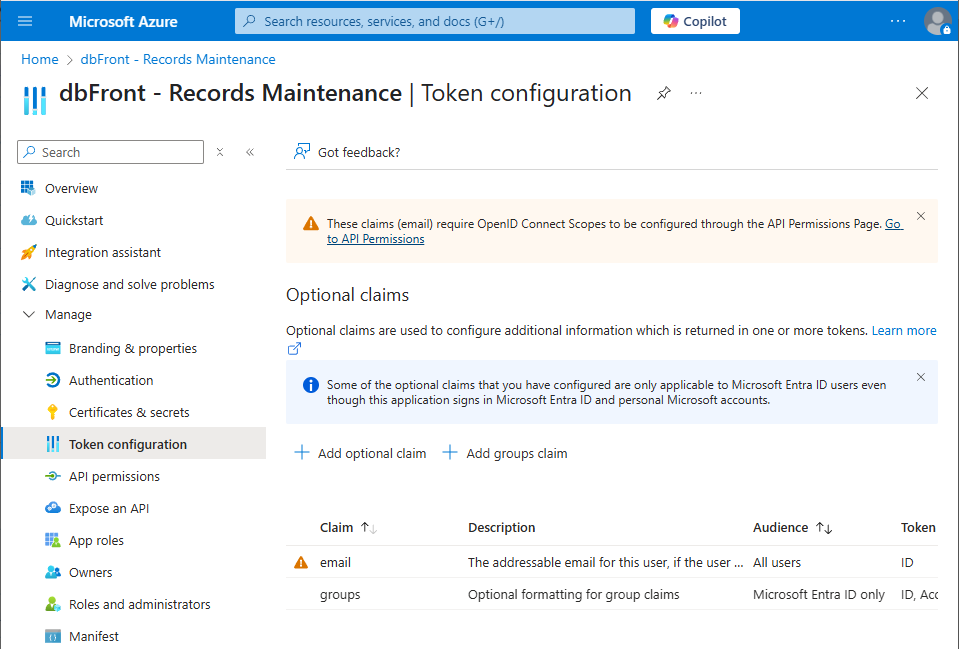Focus the sidebar Search field
Screen dimensions: 959x649
pyautogui.click(x=111, y=152)
